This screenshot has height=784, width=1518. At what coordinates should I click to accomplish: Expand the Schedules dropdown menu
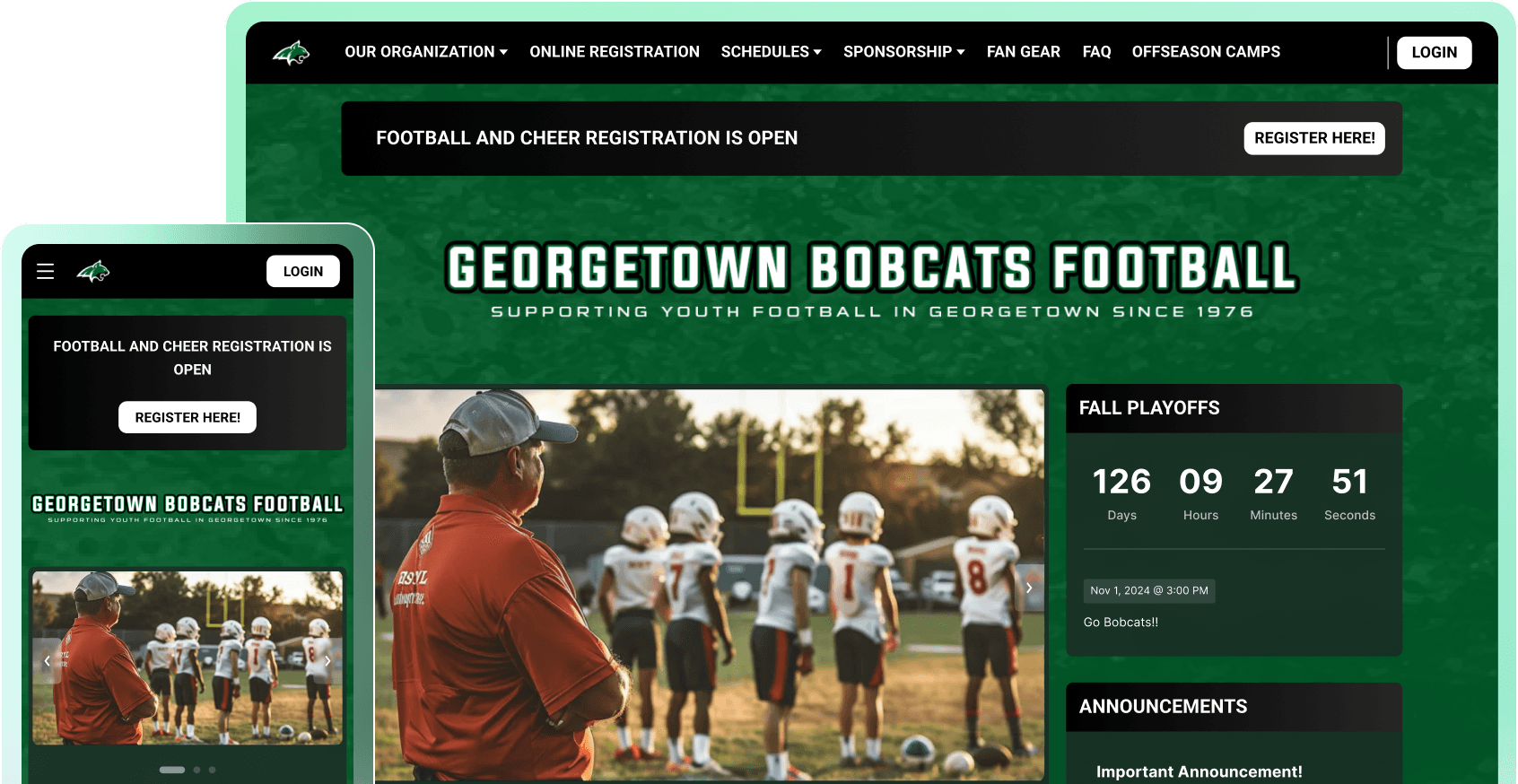[x=771, y=52]
